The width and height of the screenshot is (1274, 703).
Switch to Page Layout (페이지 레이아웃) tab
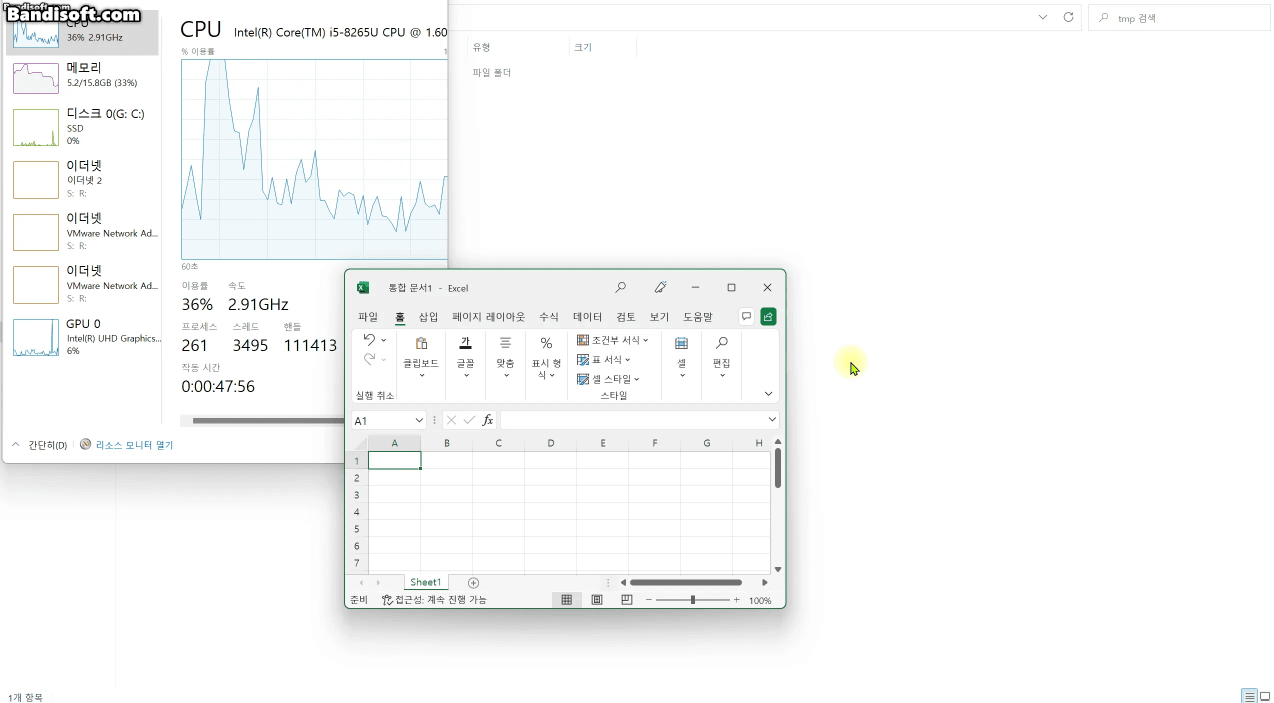pos(488,317)
